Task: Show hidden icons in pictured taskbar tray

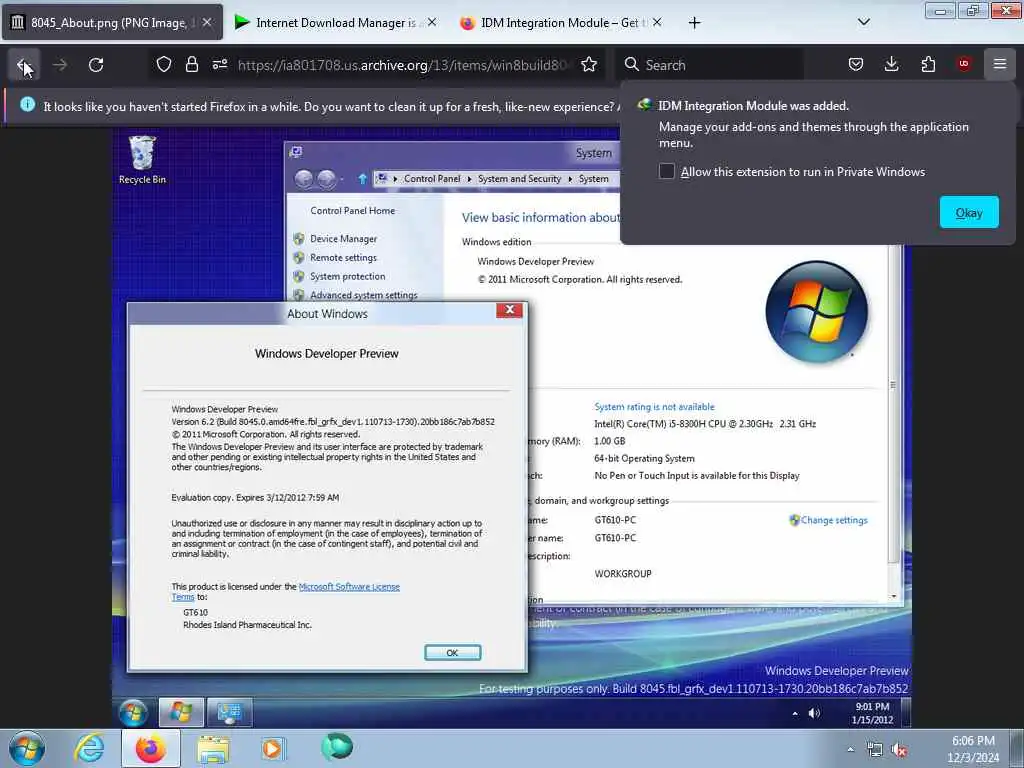Action: click(795, 714)
